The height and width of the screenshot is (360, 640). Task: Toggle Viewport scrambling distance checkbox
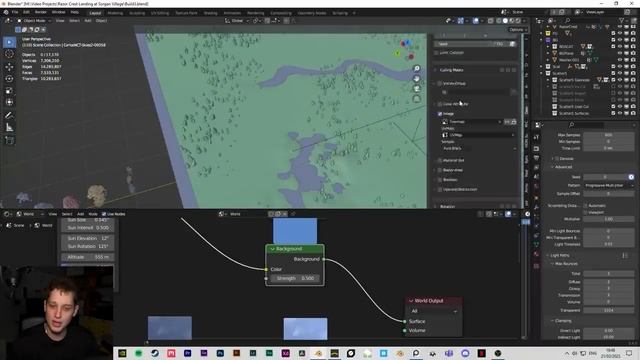(x=585, y=212)
